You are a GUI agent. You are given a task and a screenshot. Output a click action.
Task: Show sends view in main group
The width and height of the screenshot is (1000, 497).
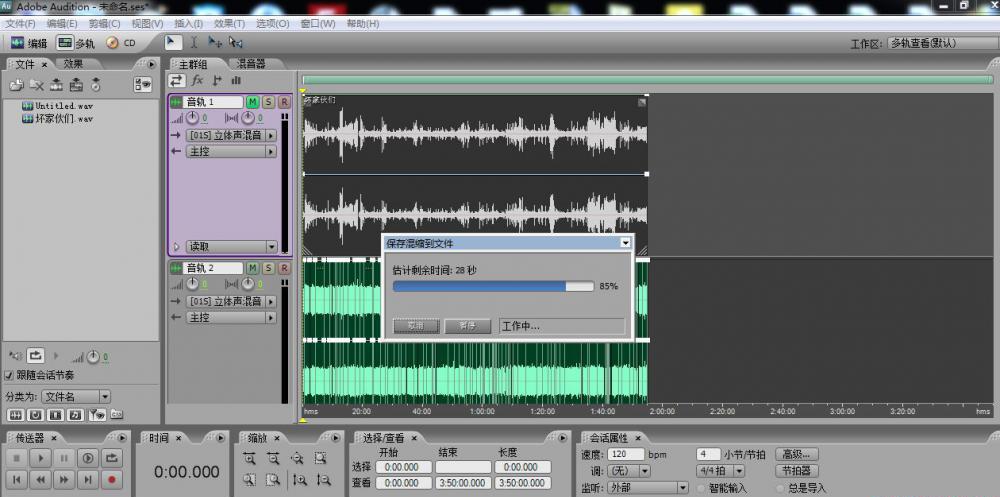pos(217,80)
